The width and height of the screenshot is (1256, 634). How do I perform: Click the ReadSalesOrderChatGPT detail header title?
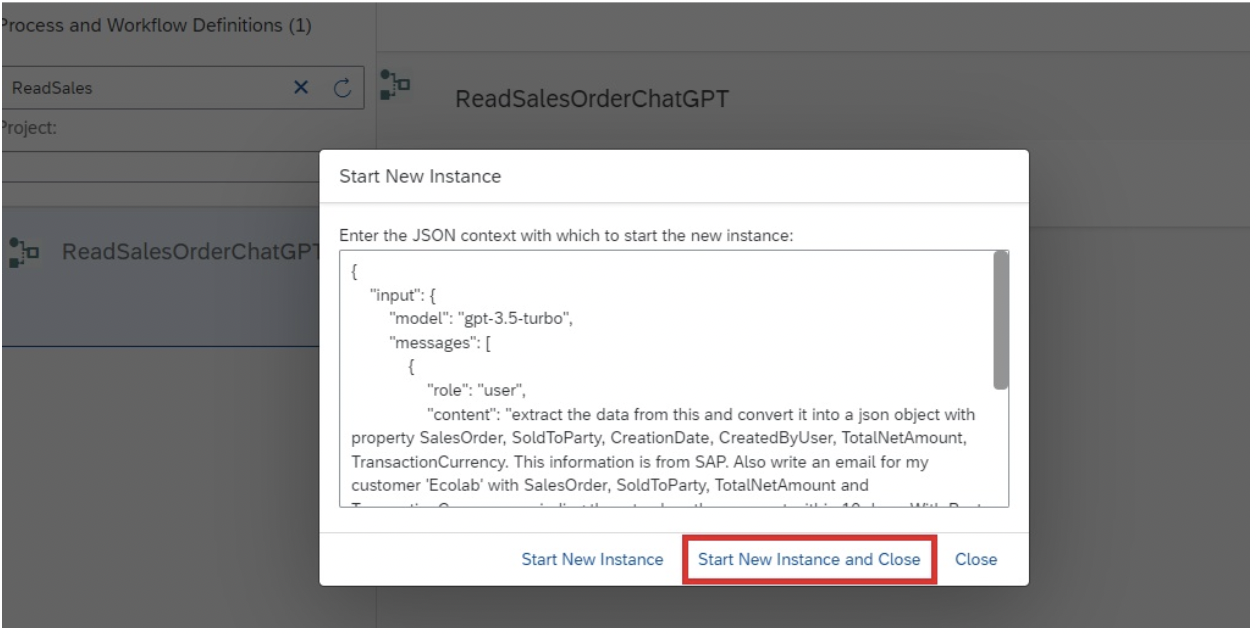[x=592, y=98]
